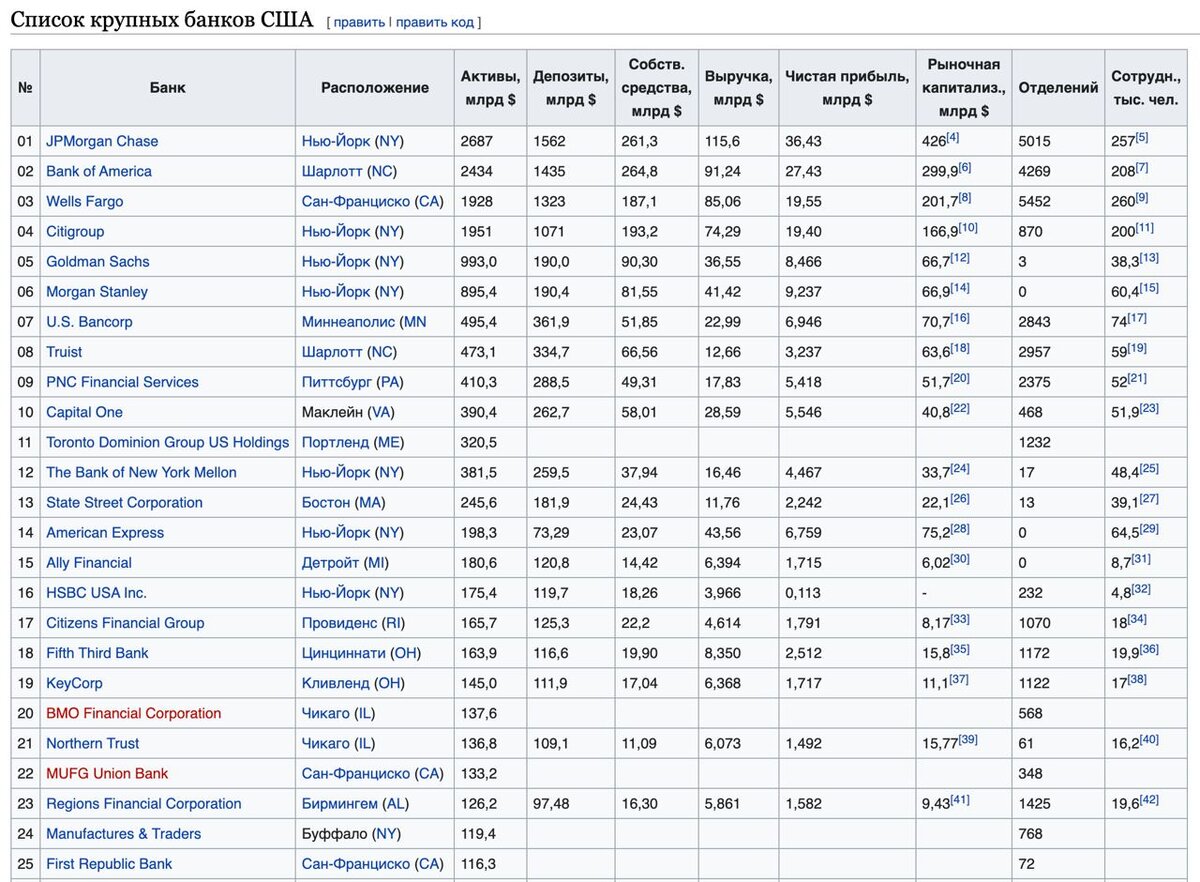The width and height of the screenshot is (1200, 882).
Task: Open the Сан-Франциско link in Wells Fargo row
Action: point(356,201)
